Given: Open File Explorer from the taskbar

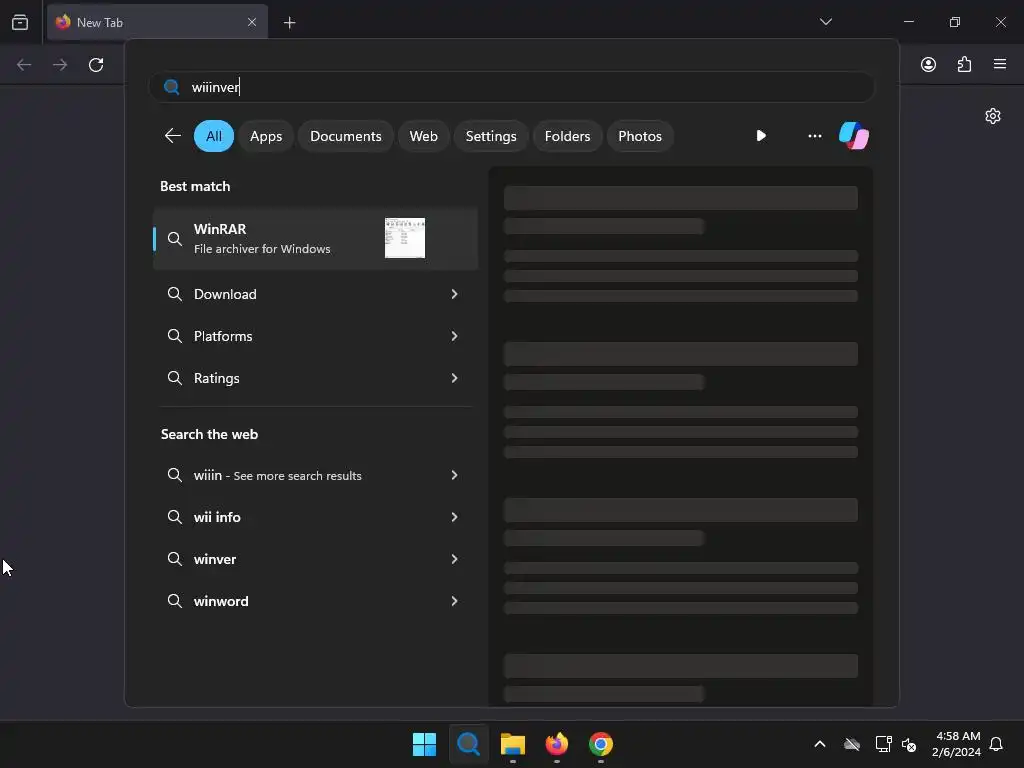Looking at the screenshot, I should (513, 744).
